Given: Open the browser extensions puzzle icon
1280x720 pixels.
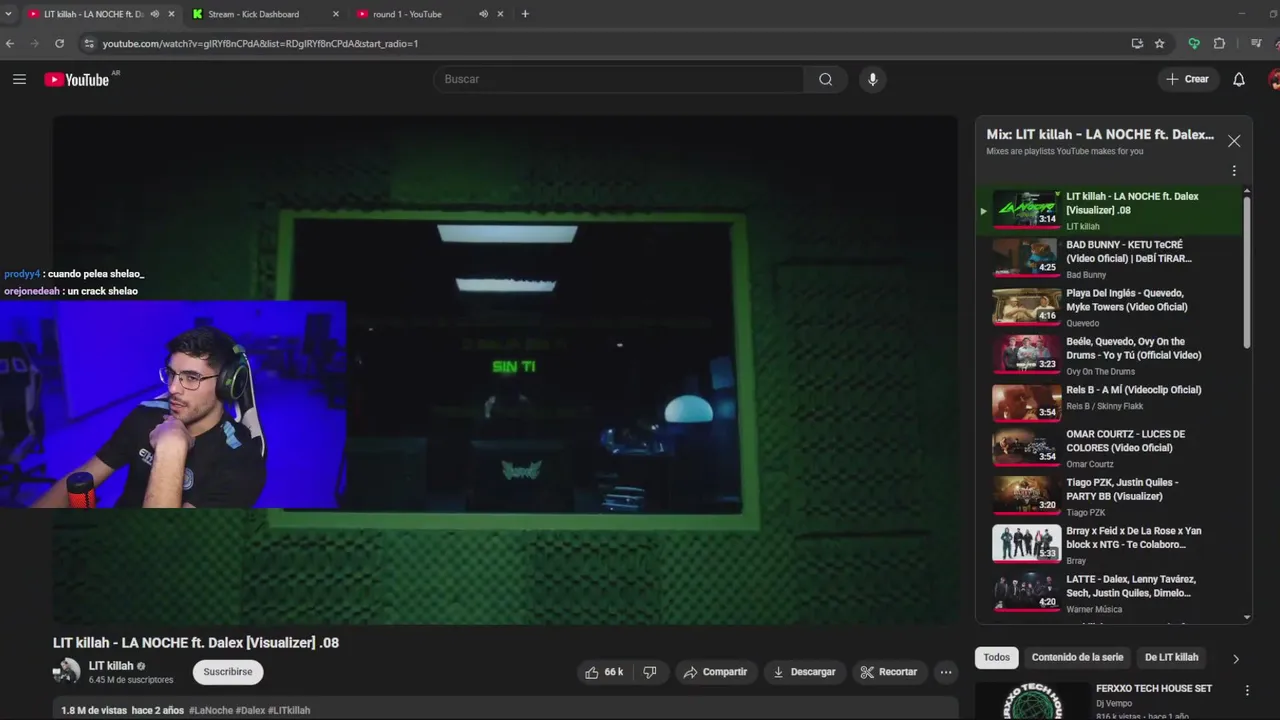Looking at the screenshot, I should [x=1219, y=43].
